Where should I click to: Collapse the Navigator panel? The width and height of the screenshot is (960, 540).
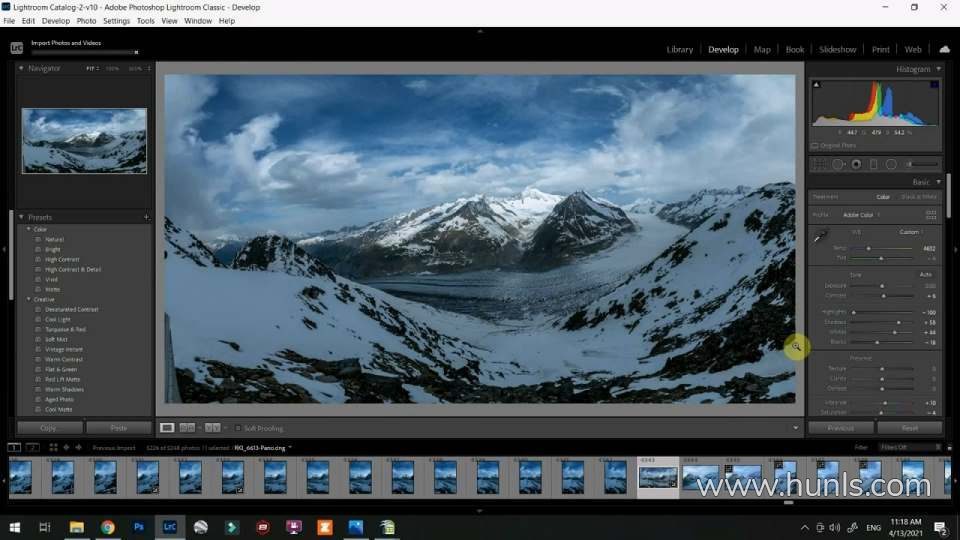pos(22,68)
